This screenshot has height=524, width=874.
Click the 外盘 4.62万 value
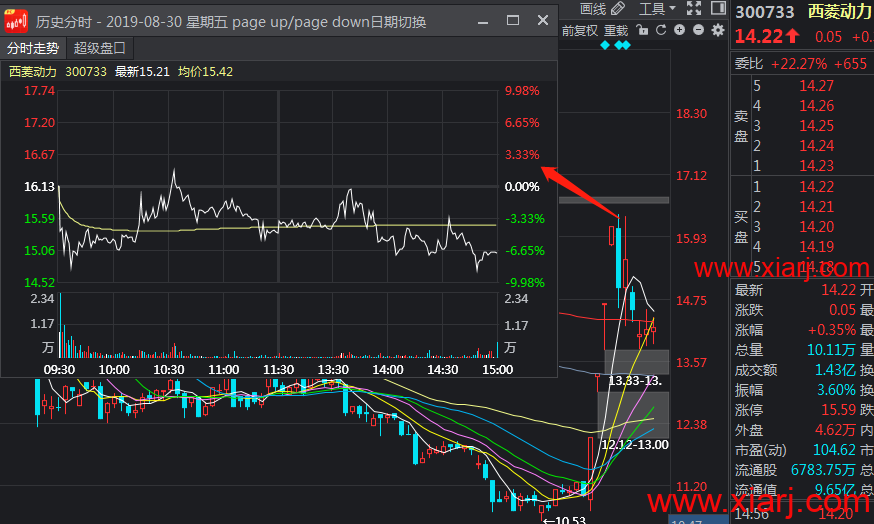click(835, 430)
